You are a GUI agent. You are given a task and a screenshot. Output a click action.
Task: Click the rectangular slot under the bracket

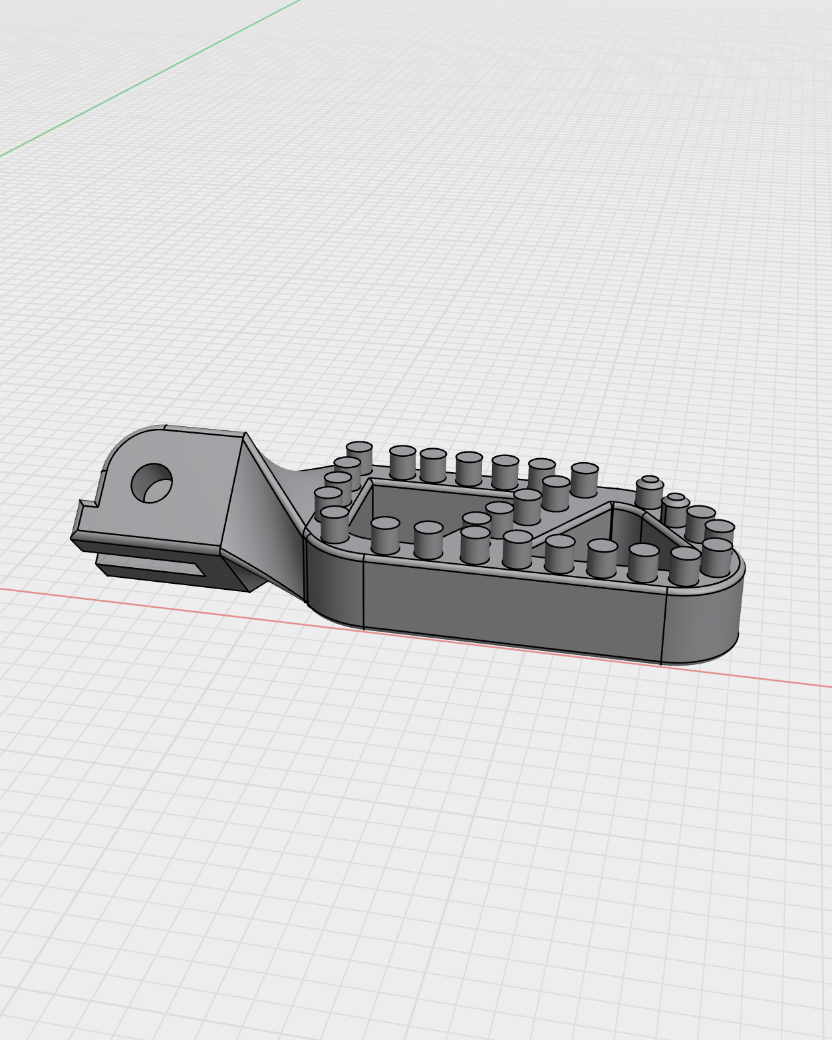pos(151,566)
